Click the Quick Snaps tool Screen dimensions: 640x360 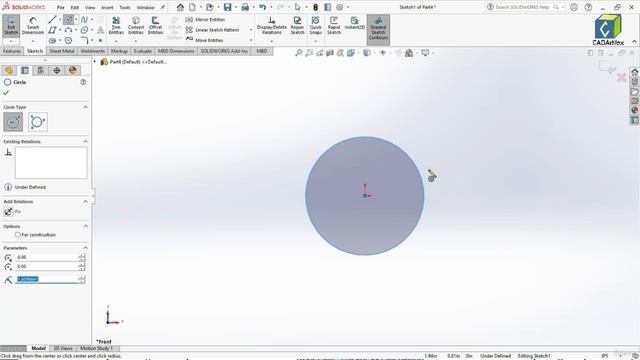(316, 26)
